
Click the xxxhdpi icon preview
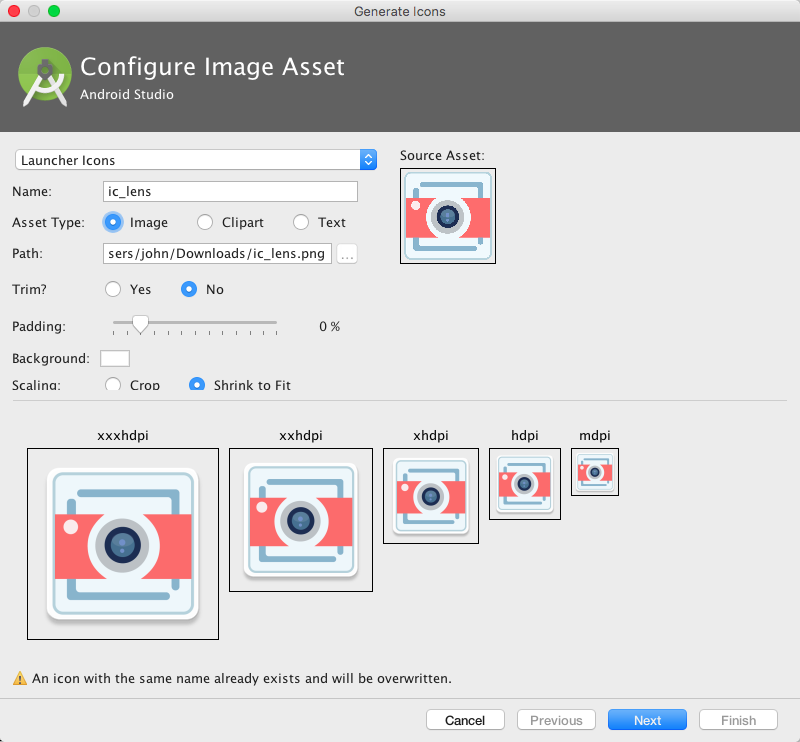(122, 544)
